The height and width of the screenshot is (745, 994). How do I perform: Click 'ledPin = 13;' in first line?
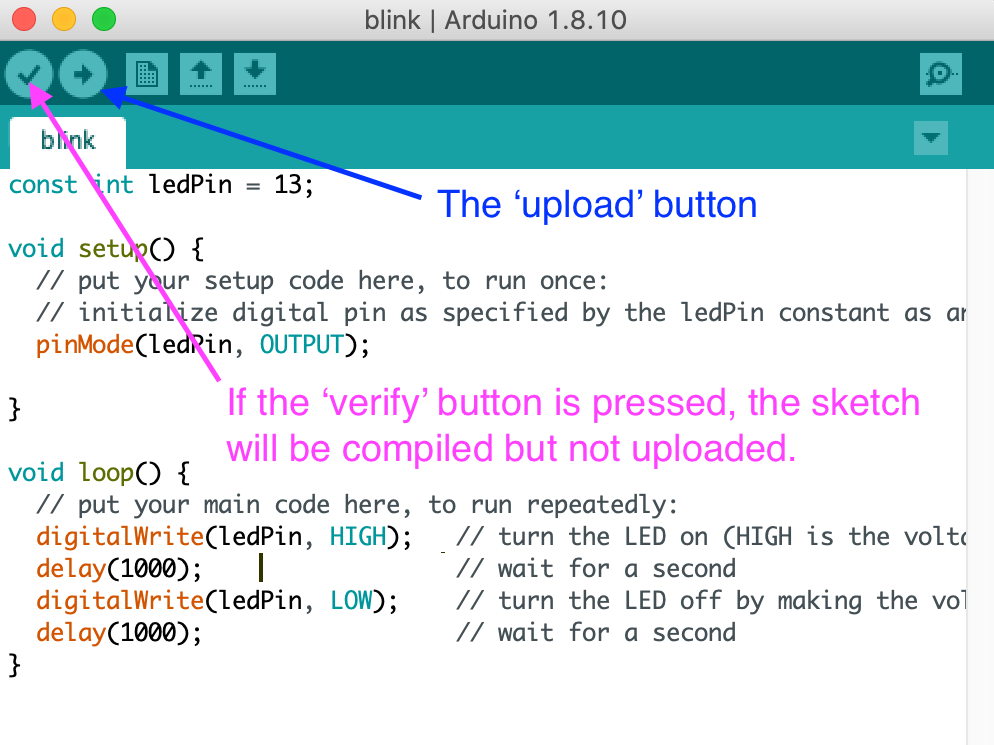(x=231, y=185)
